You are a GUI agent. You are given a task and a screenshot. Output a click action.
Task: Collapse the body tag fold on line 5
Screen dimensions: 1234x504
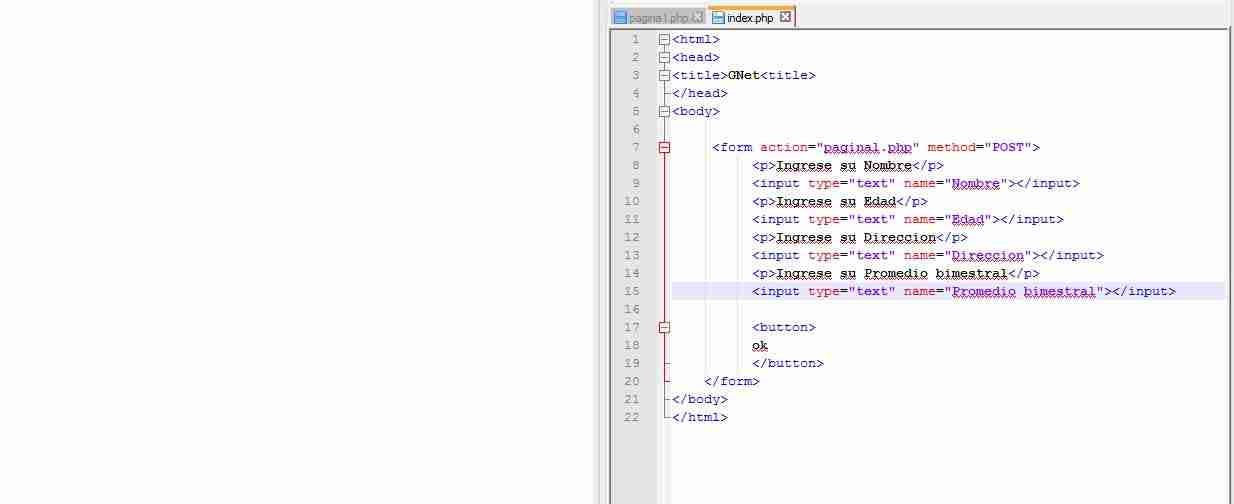[x=664, y=112]
